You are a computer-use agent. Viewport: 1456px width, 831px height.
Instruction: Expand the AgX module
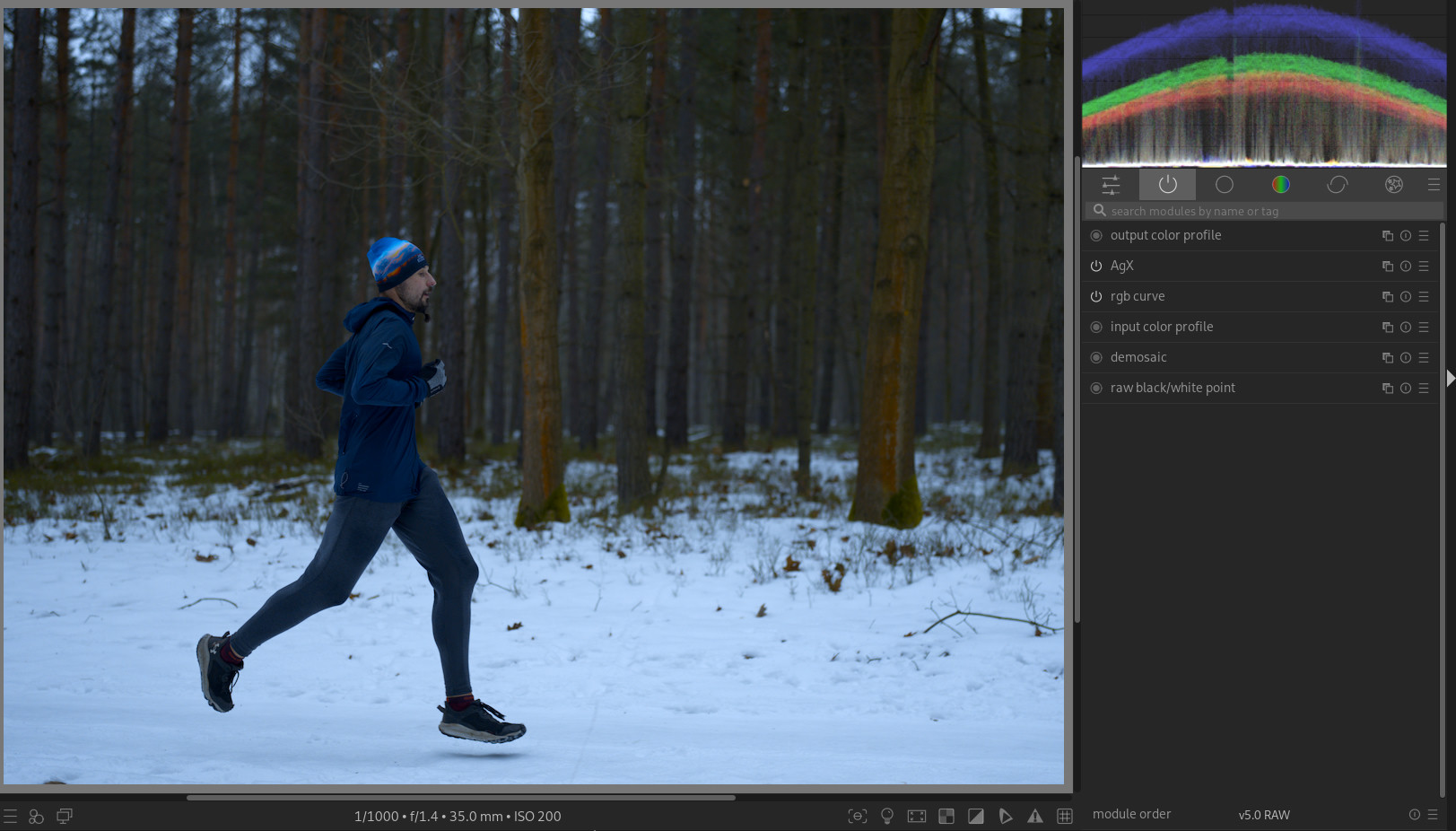(1121, 266)
